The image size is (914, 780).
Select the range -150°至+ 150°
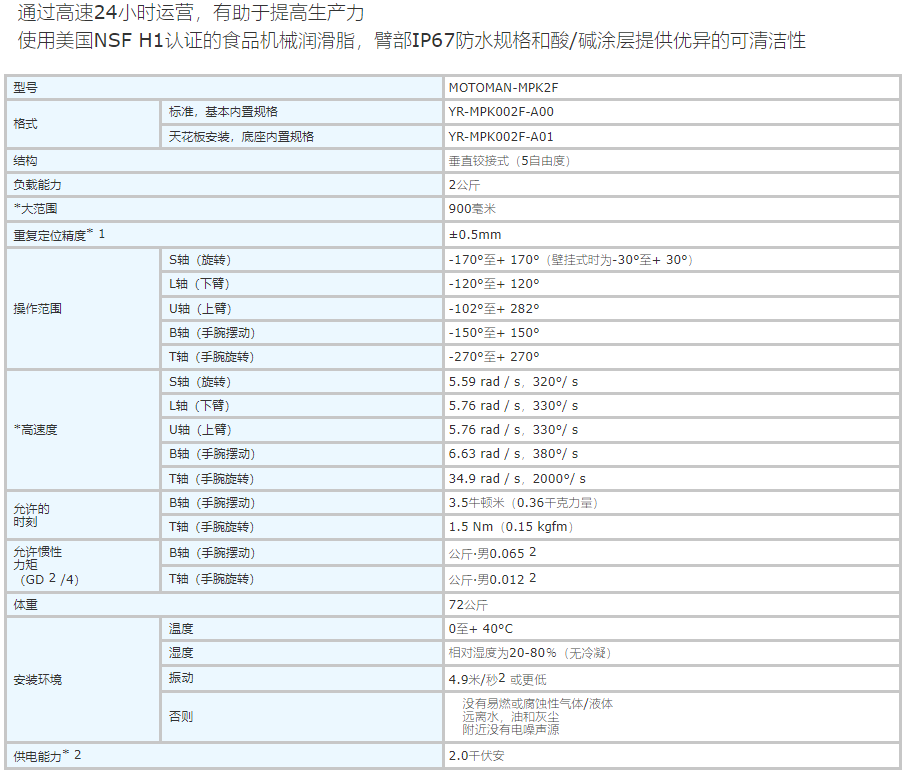(x=494, y=333)
